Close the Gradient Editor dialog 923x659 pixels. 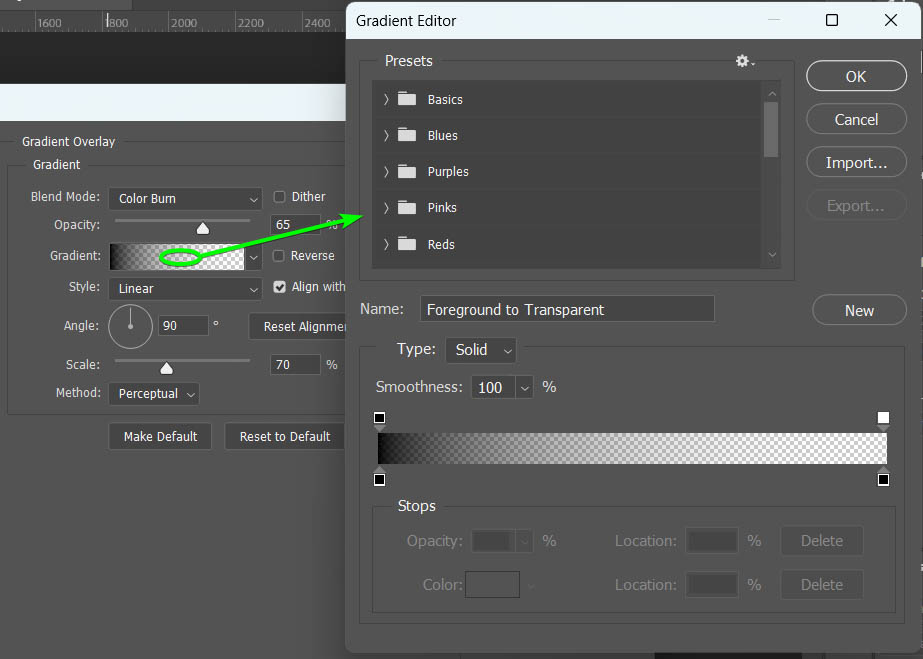[891, 21]
